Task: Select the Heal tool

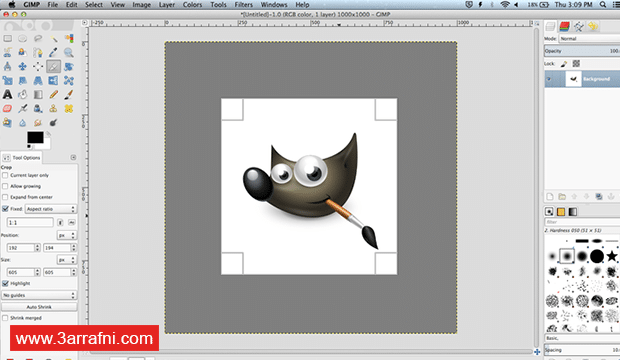Action: 69,108
